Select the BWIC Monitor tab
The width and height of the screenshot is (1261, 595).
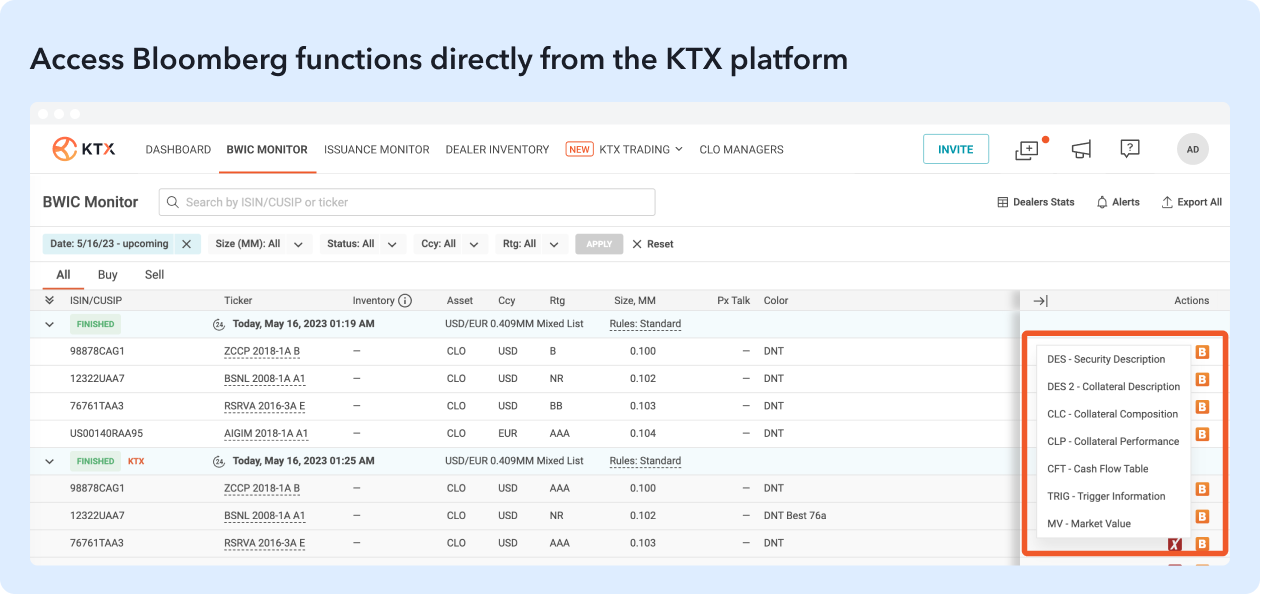(267, 149)
